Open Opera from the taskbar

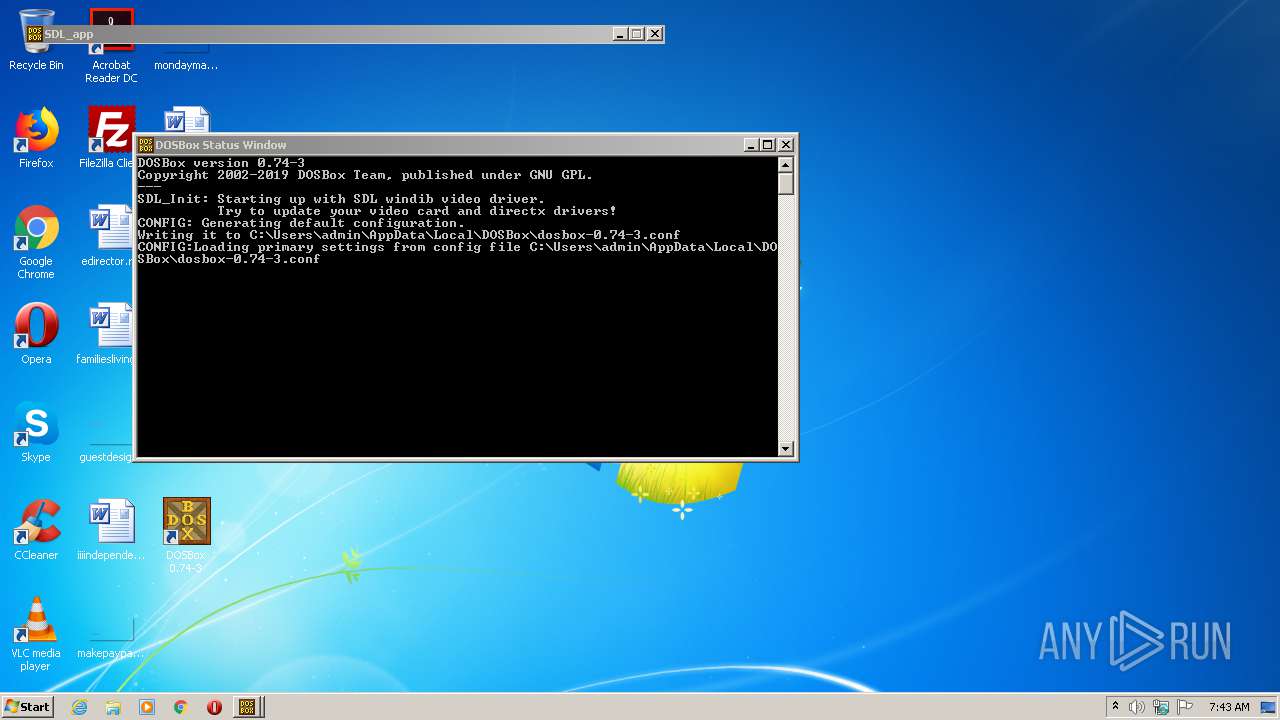point(214,707)
